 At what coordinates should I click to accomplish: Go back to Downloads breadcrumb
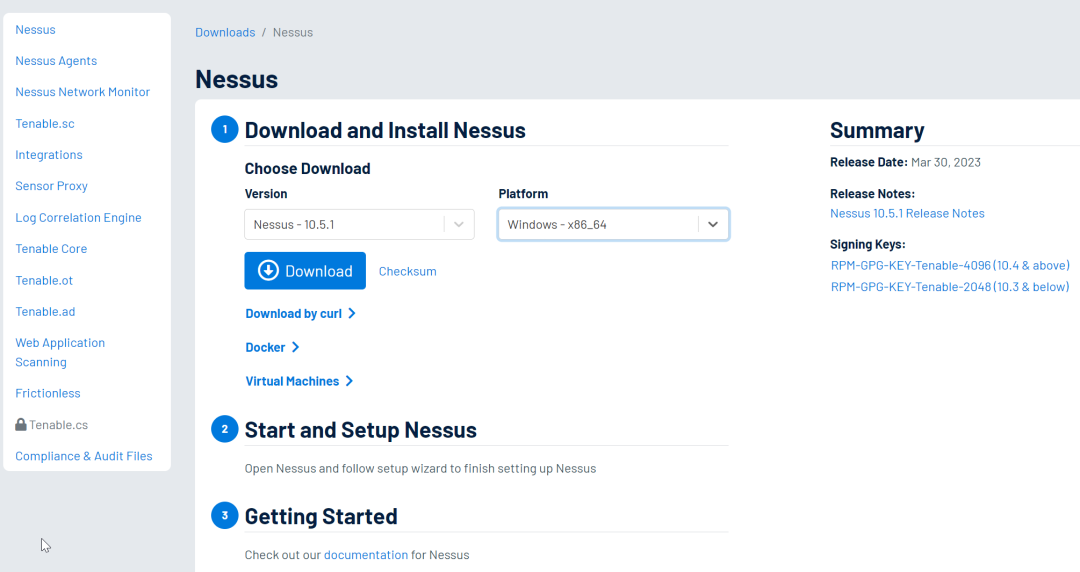coord(225,32)
